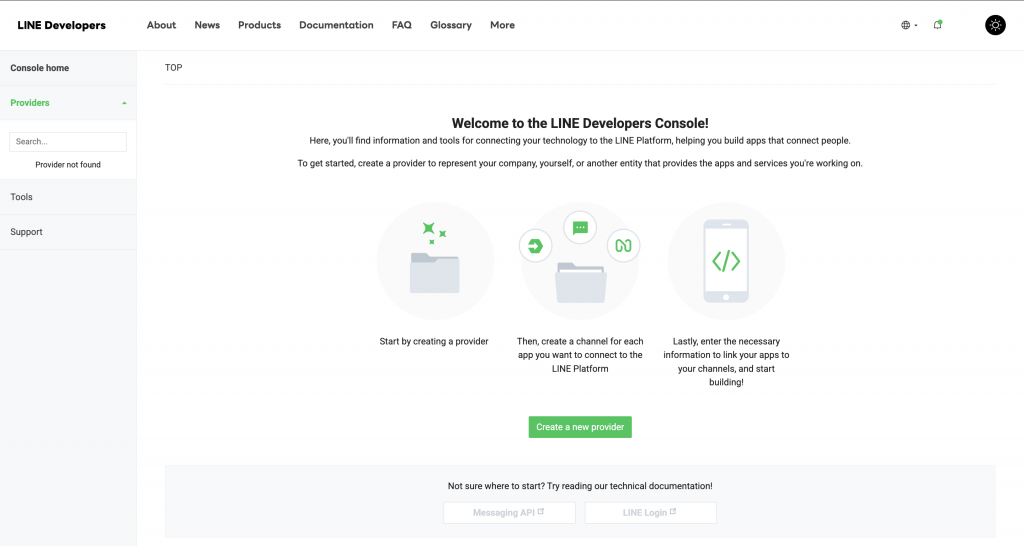Click the LINE Developers logo
1024x546 pixels.
coord(61,25)
